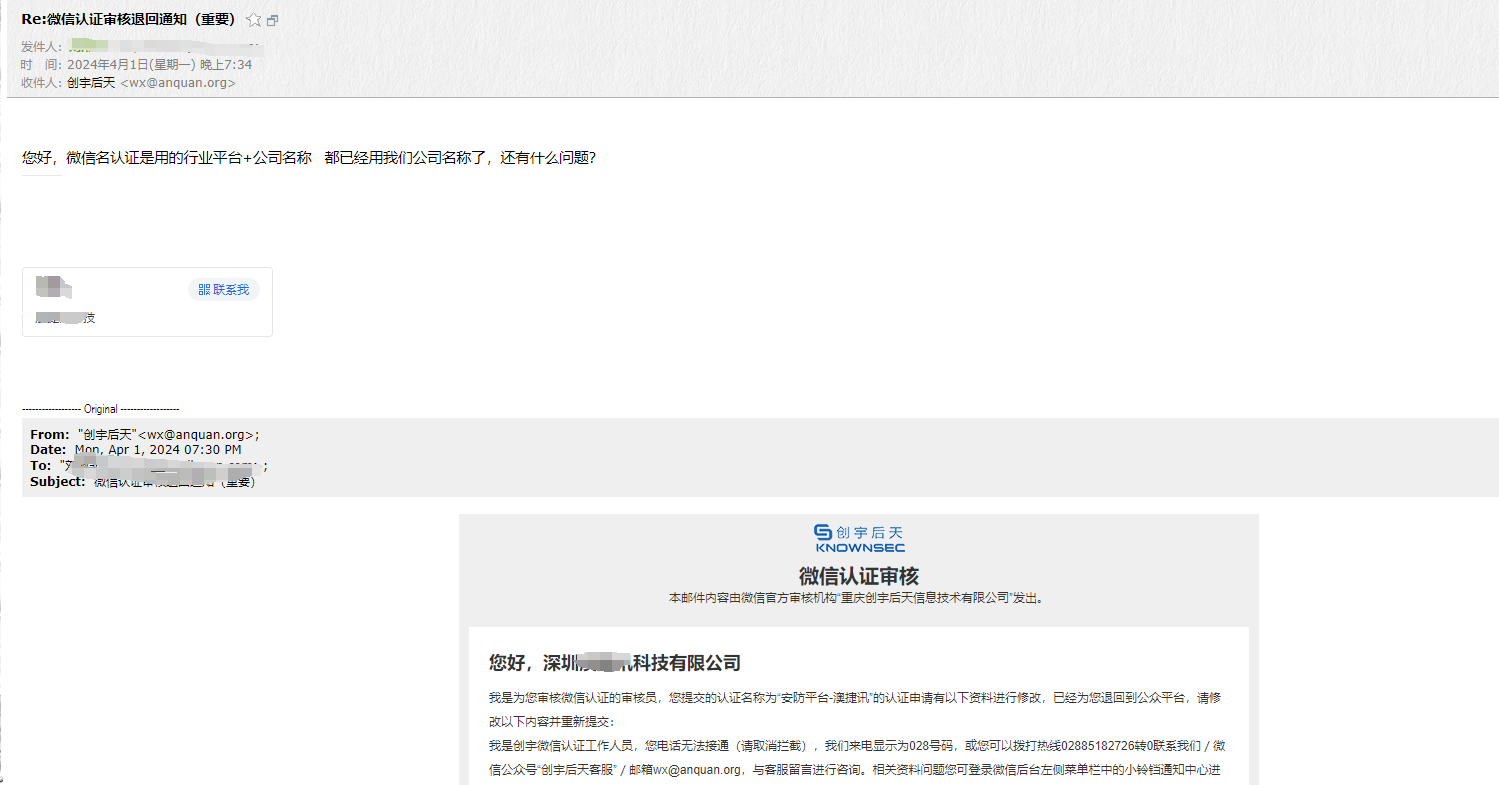Click the 联系我 contact button
This screenshot has height=785, width=1499.
pos(224,290)
